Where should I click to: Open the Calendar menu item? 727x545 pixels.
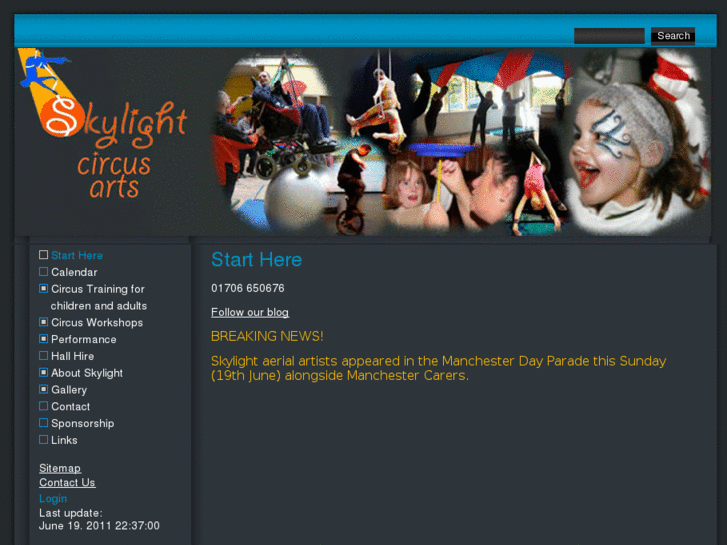(x=74, y=272)
